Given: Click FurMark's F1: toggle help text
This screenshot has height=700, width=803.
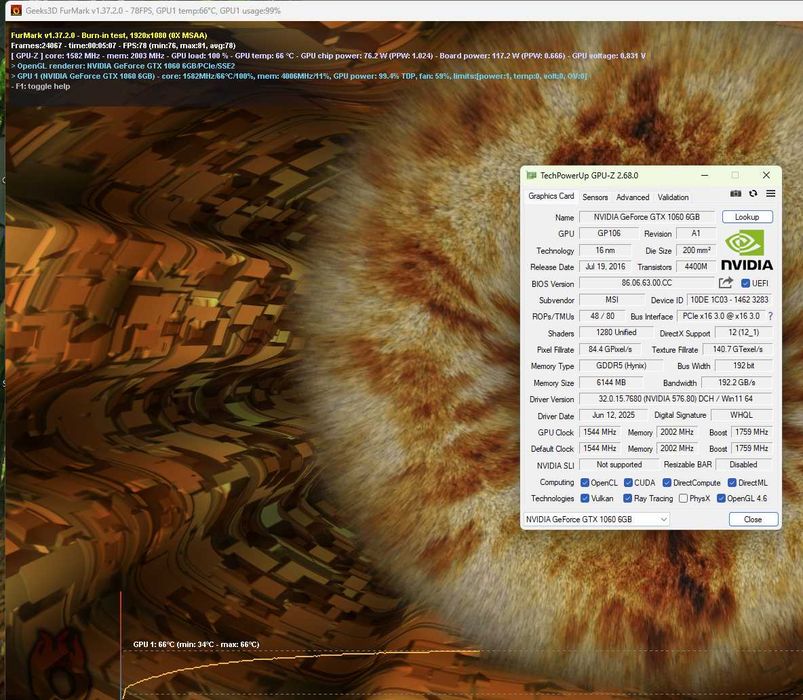Looking at the screenshot, I should click(41, 86).
